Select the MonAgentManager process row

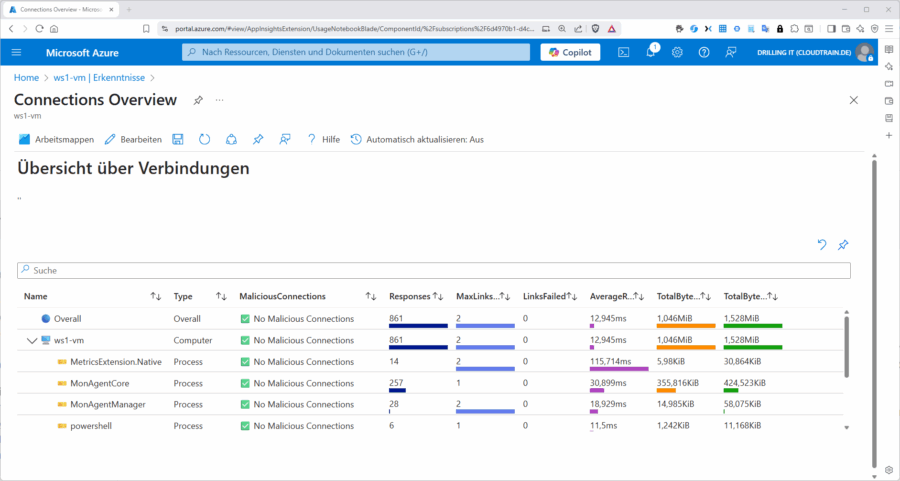coord(430,404)
